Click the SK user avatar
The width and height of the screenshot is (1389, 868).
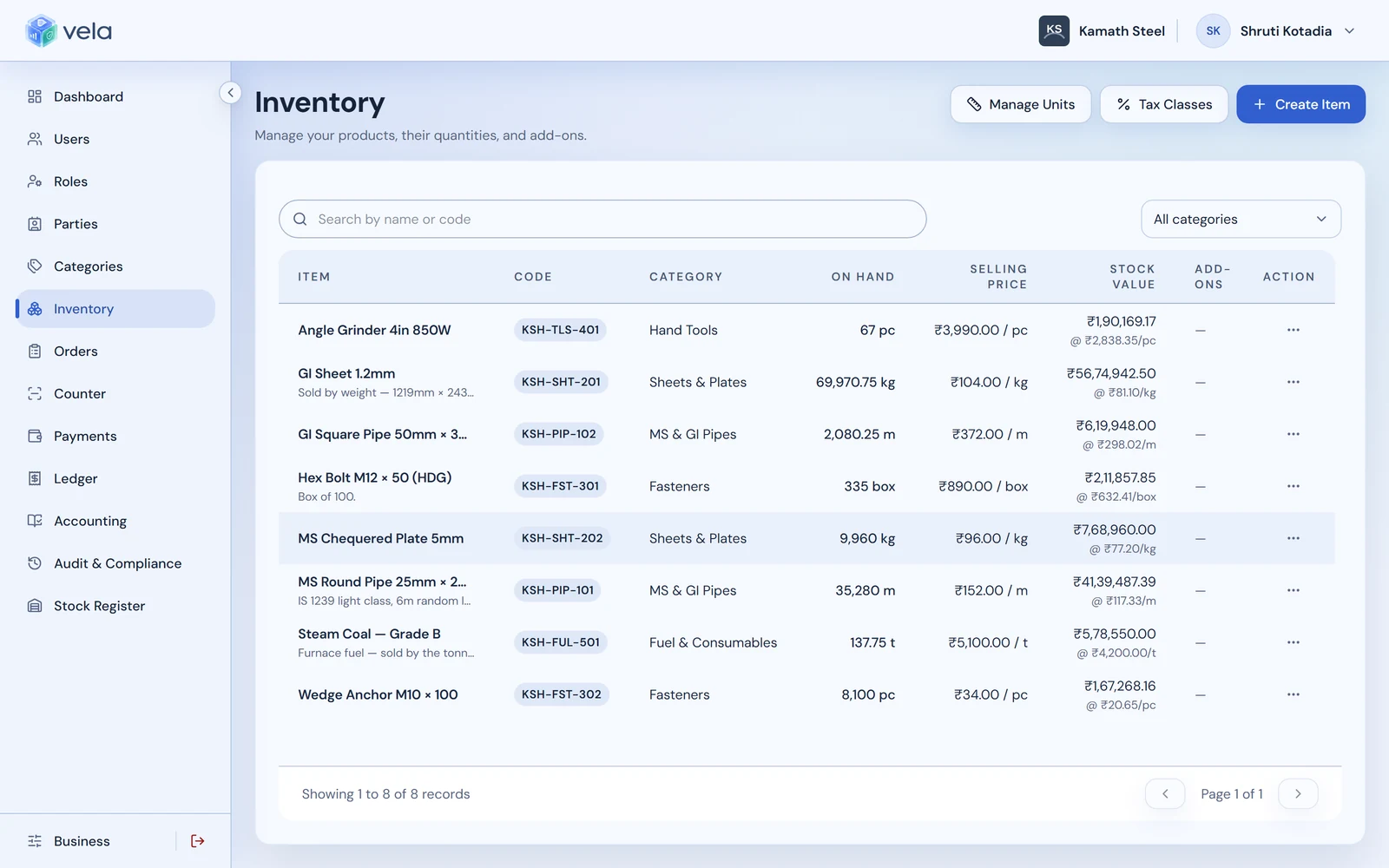point(1213,30)
